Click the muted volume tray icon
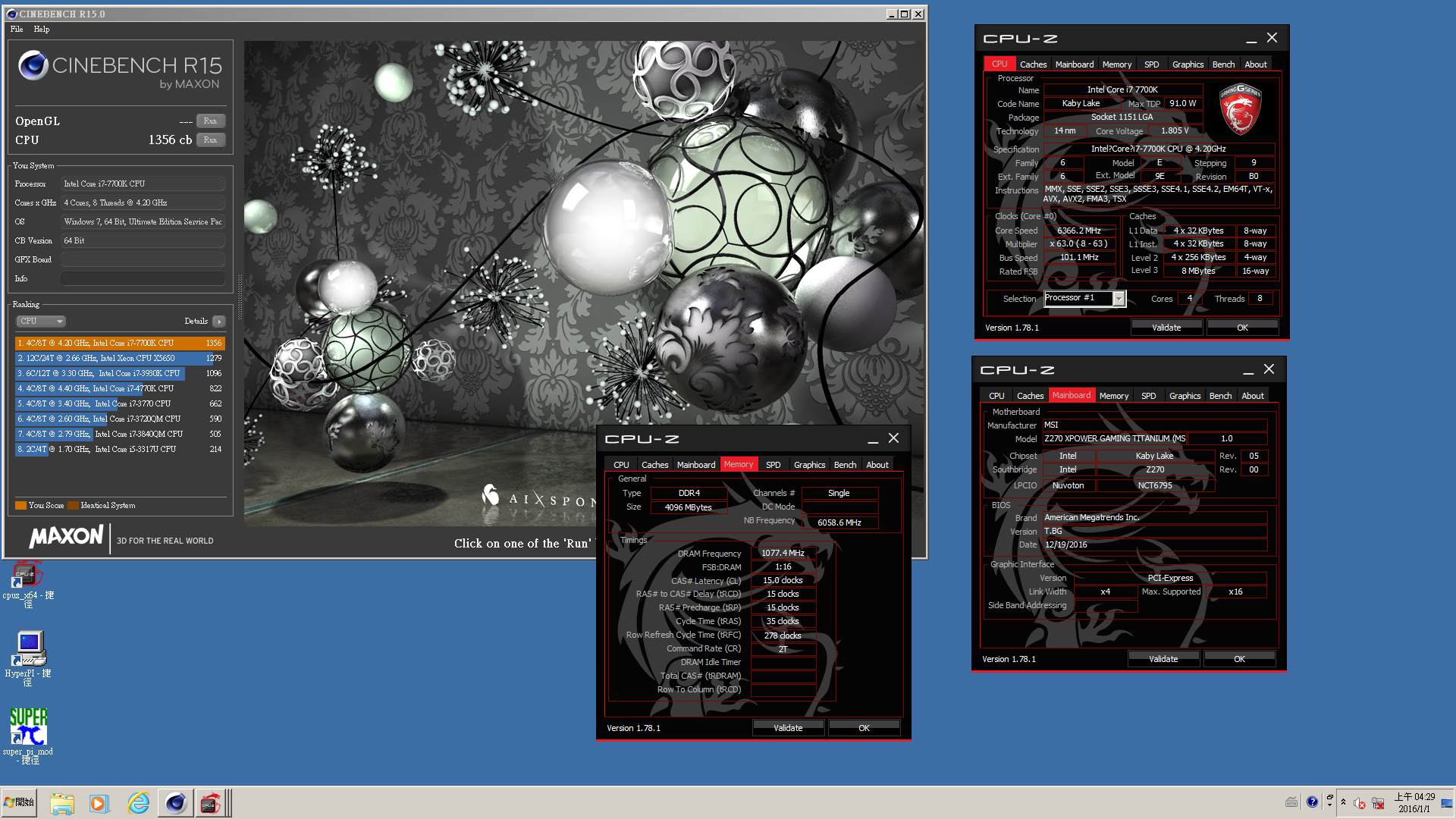1456x819 pixels. coord(1359,803)
